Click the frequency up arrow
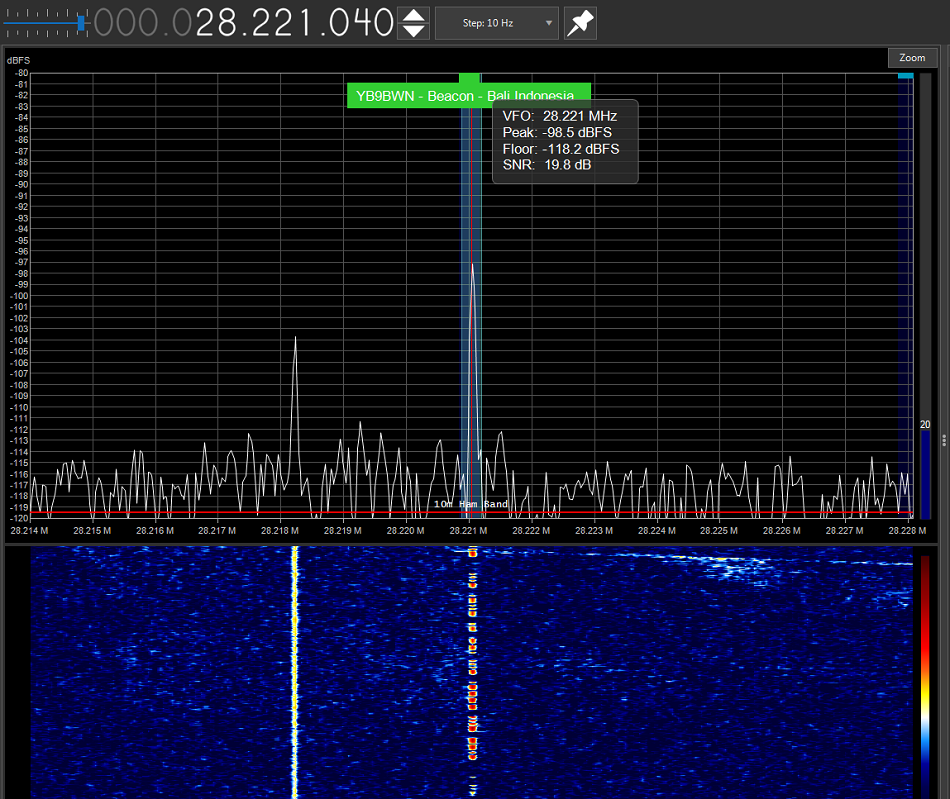This screenshot has height=799, width=950. click(413, 14)
